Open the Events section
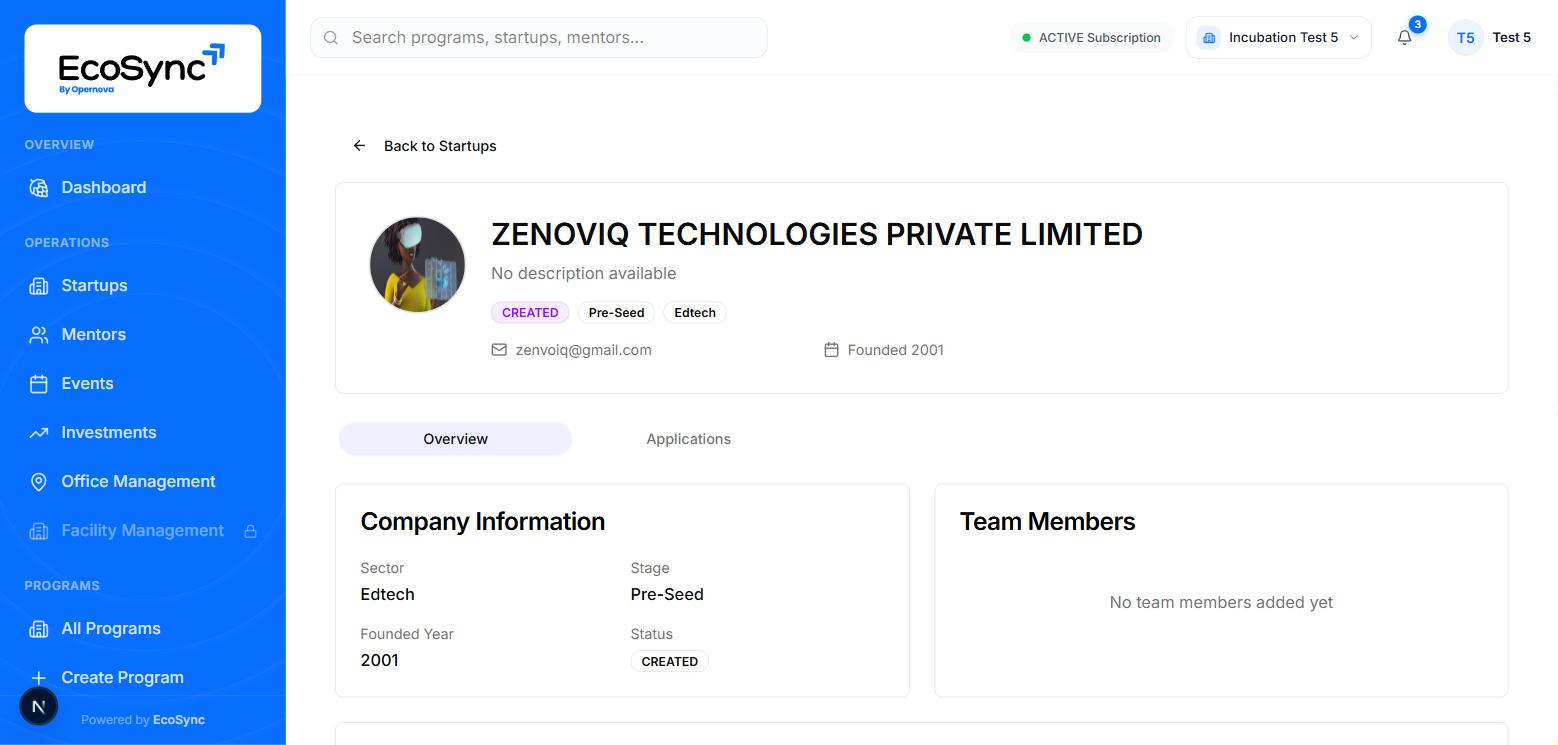Viewport: 1558px width, 745px height. click(143, 384)
